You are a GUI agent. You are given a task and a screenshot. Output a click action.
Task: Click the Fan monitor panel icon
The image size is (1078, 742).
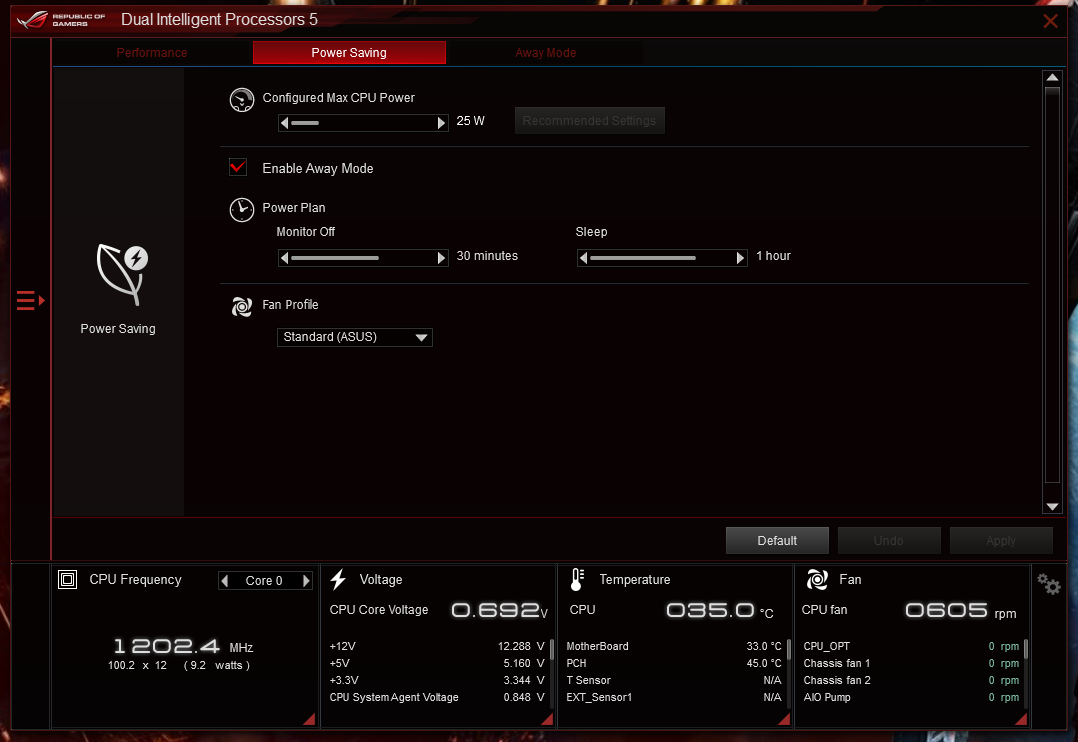[x=817, y=580]
